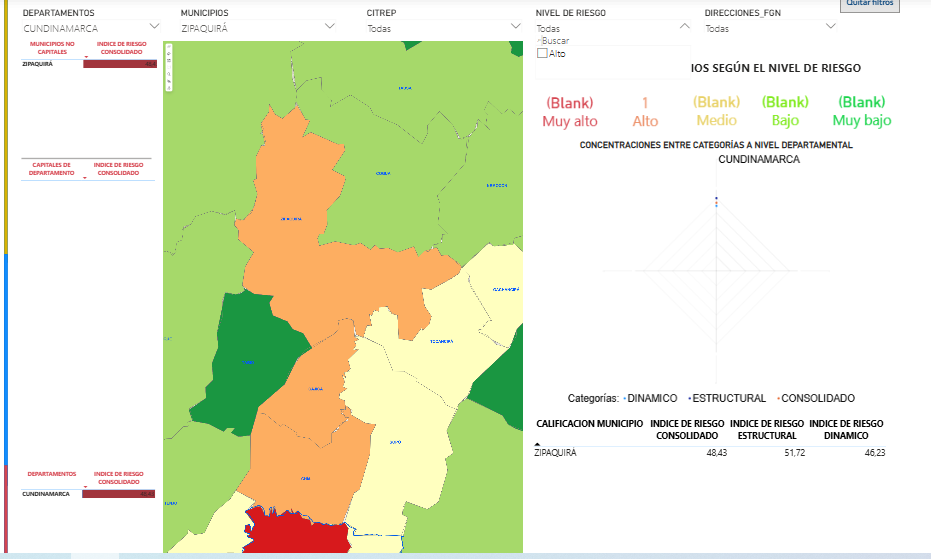Click the Quitar filtros button
The height and width of the screenshot is (559, 931).
pos(871,4)
